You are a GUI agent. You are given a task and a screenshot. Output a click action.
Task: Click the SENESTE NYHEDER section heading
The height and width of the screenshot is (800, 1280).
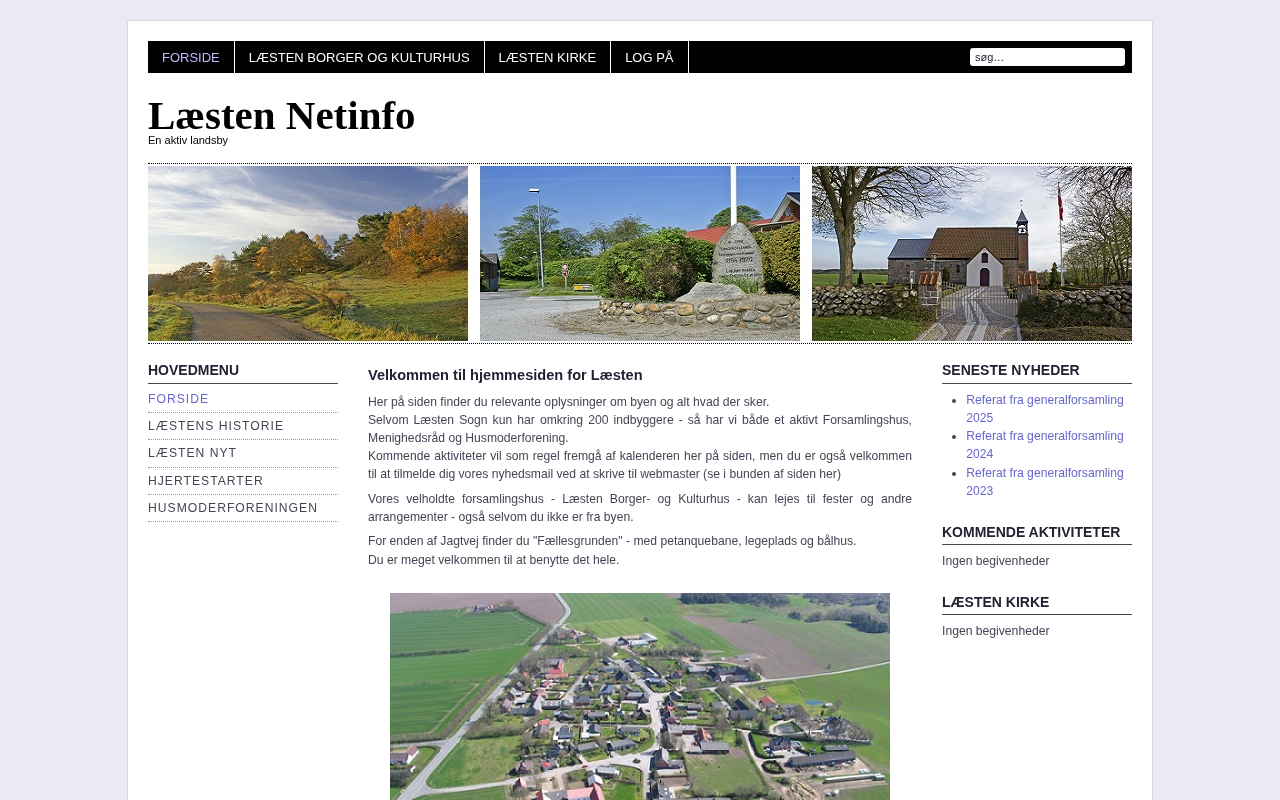[x=1011, y=370]
